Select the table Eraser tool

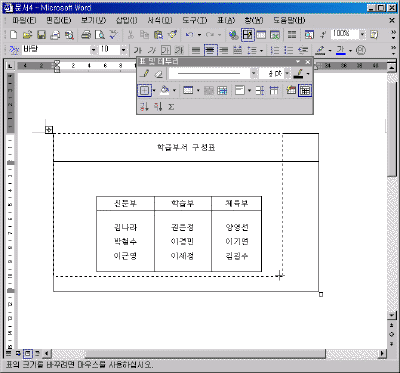pyautogui.click(x=159, y=74)
